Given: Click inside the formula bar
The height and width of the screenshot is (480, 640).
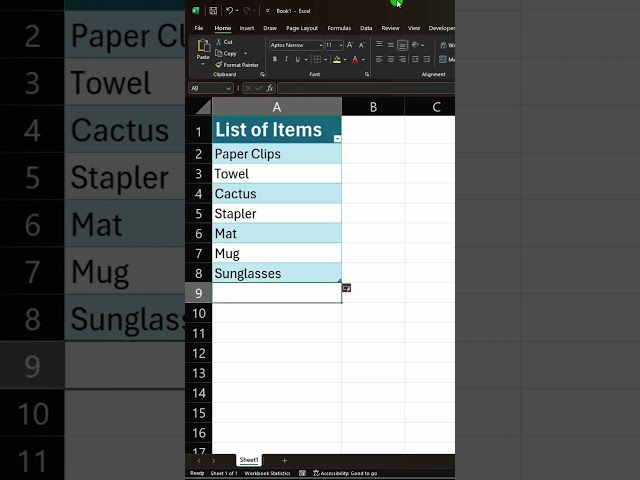Looking at the screenshot, I should [366, 88].
